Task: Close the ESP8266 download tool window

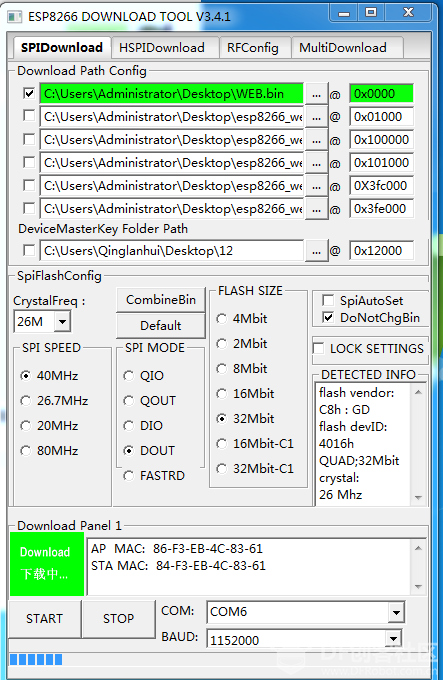Action: coord(408,13)
